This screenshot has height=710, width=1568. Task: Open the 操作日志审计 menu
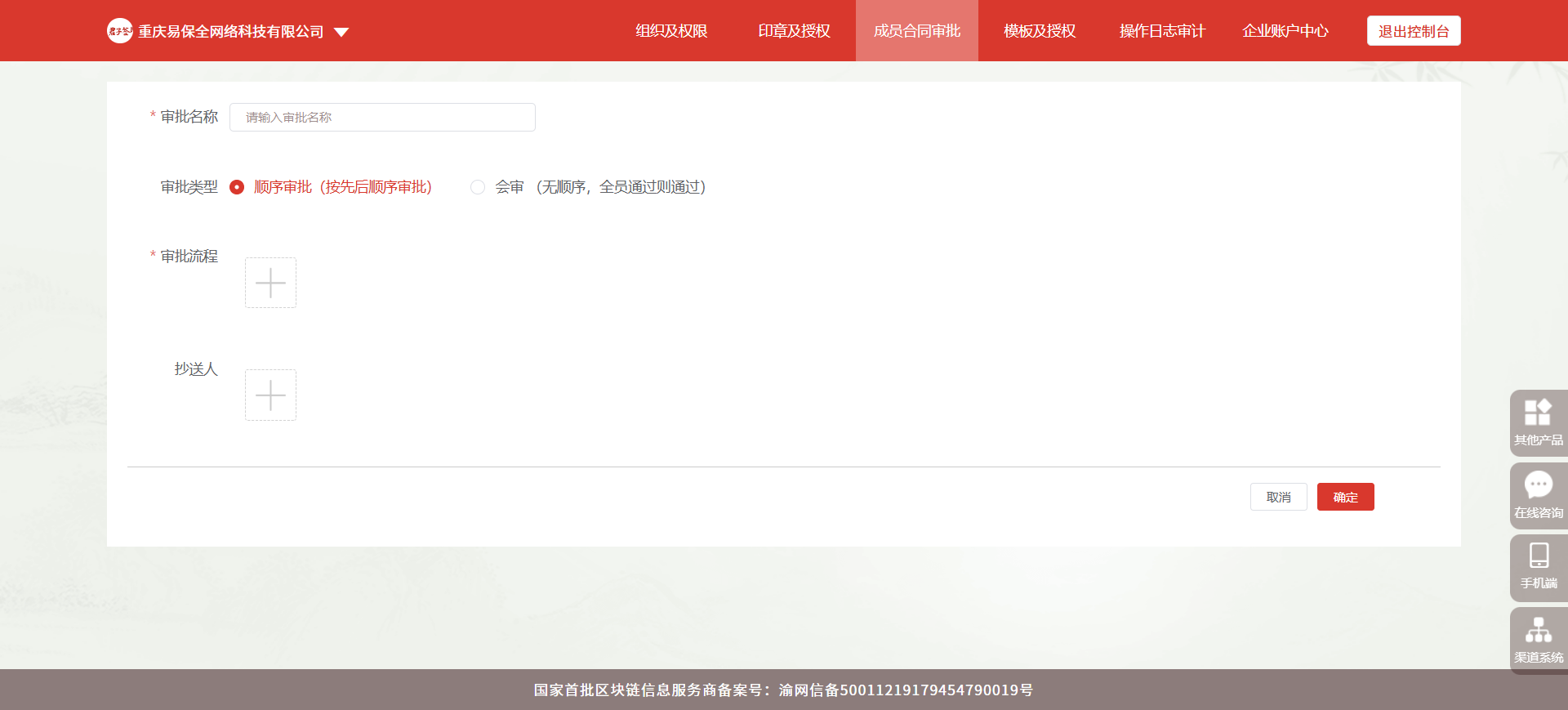point(1162,31)
